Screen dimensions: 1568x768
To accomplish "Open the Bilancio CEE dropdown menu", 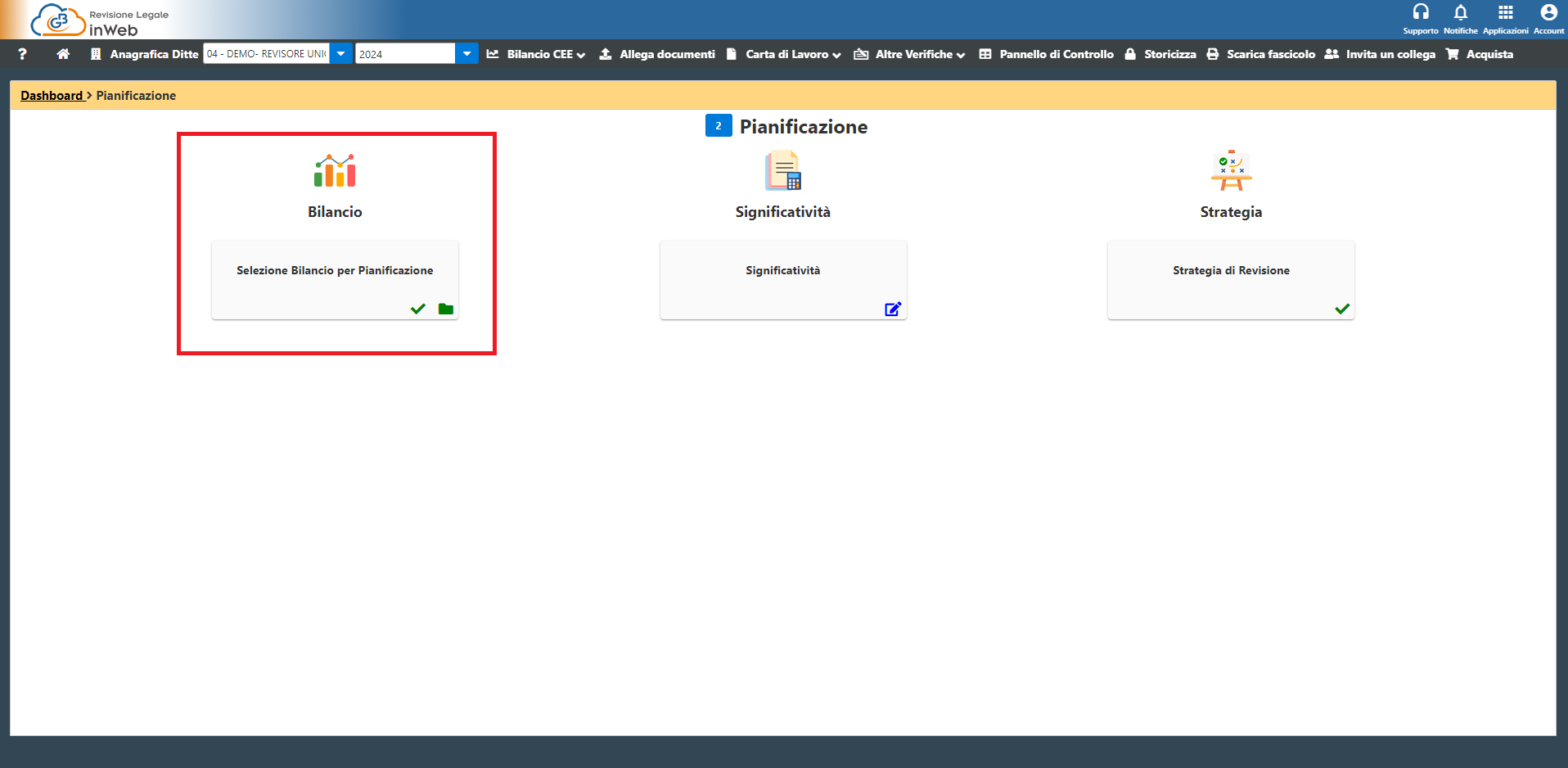I will [x=537, y=54].
